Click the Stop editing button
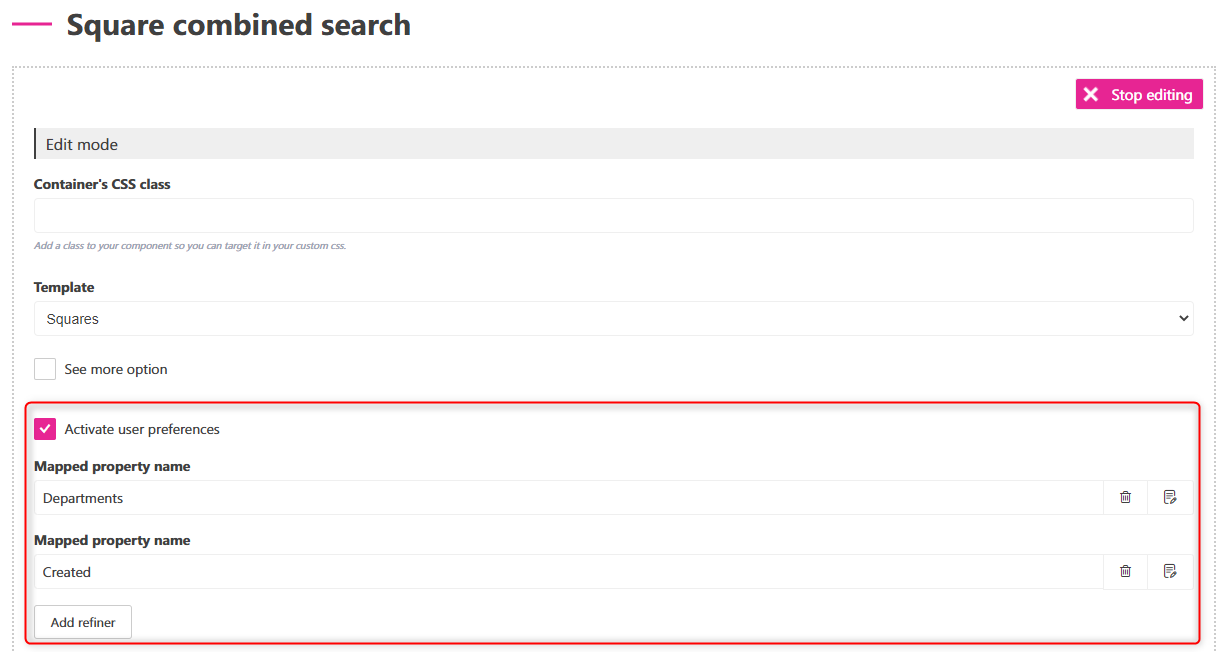This screenshot has width=1220, height=652. [x=1139, y=94]
